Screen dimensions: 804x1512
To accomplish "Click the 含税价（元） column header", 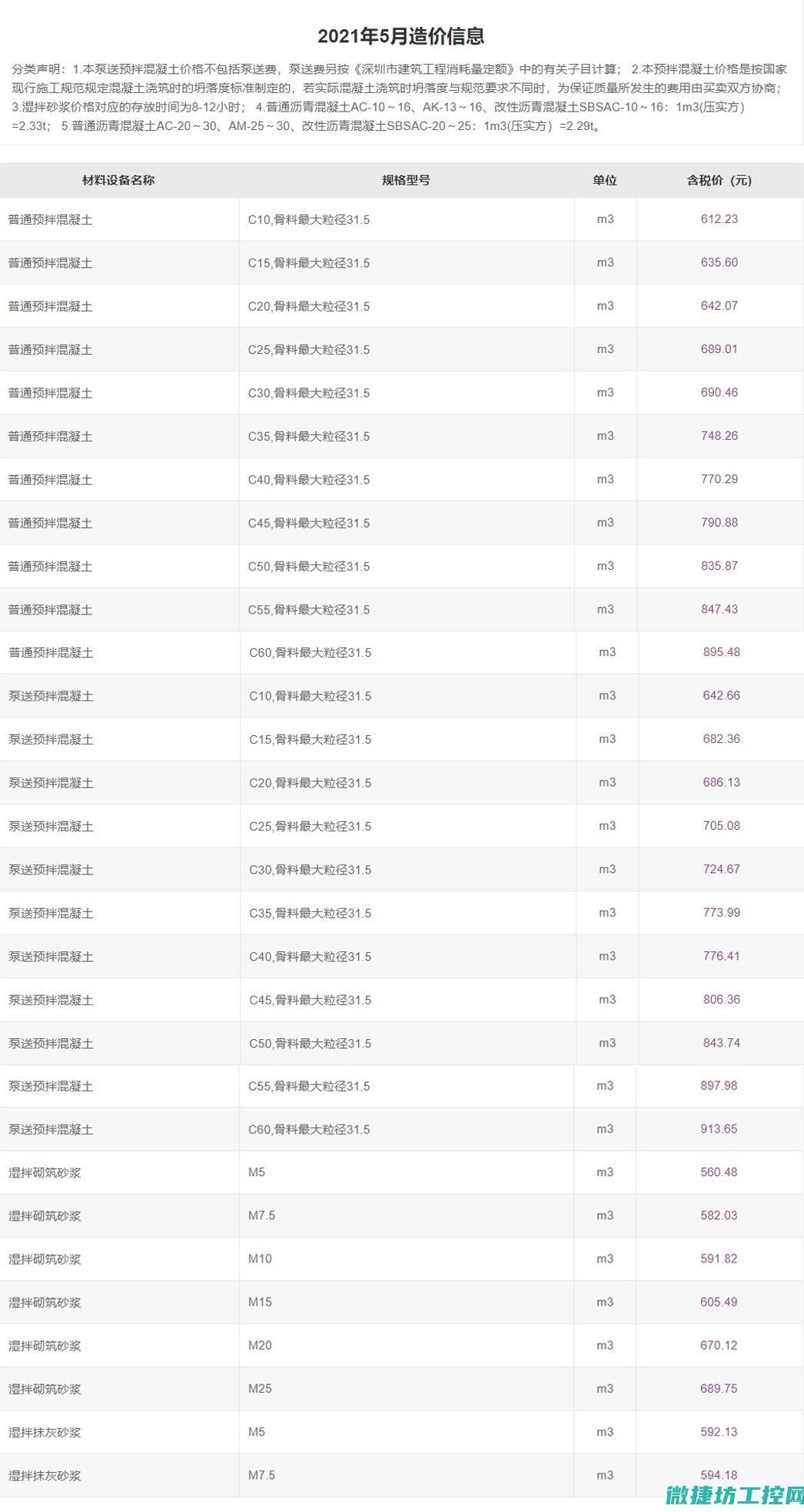I will click(x=719, y=180).
